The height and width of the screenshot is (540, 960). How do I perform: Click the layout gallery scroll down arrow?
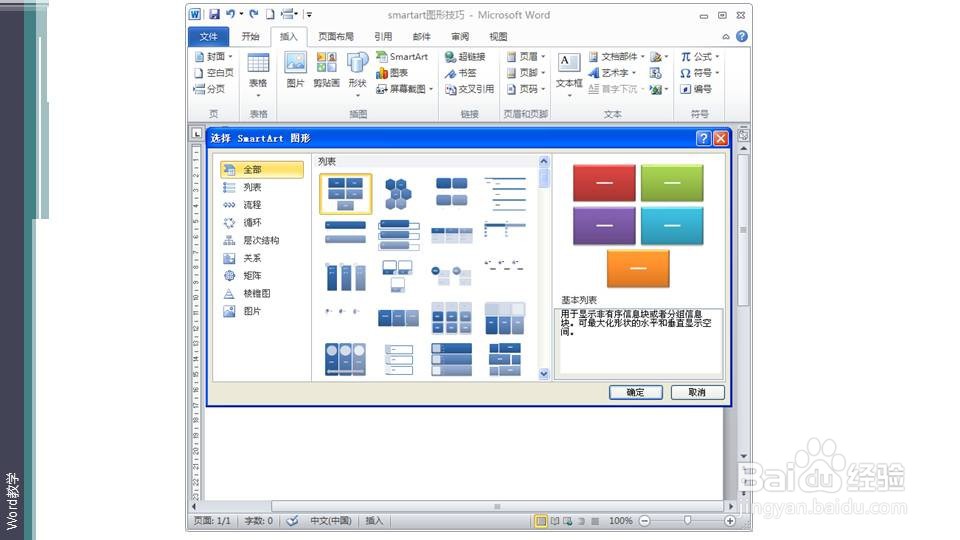click(544, 374)
